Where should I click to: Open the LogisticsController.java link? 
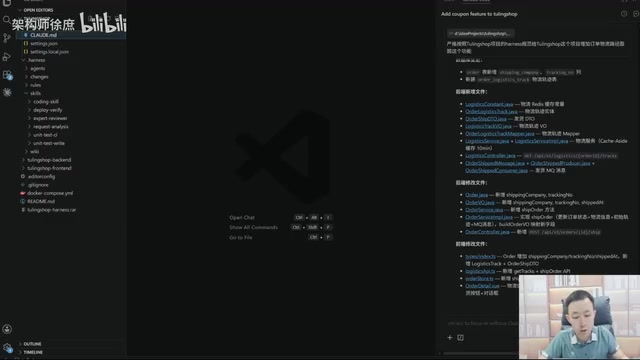[490, 156]
